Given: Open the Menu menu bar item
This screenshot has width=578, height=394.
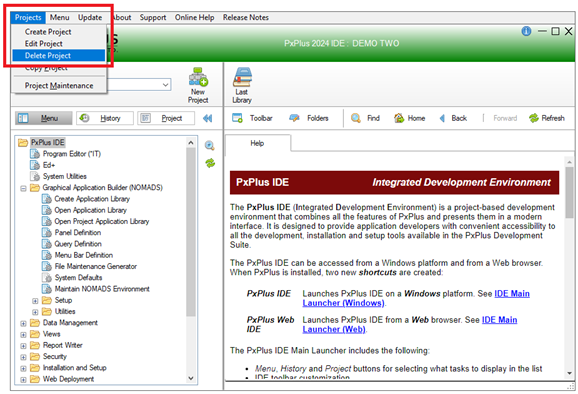Looking at the screenshot, I should pos(59,17).
